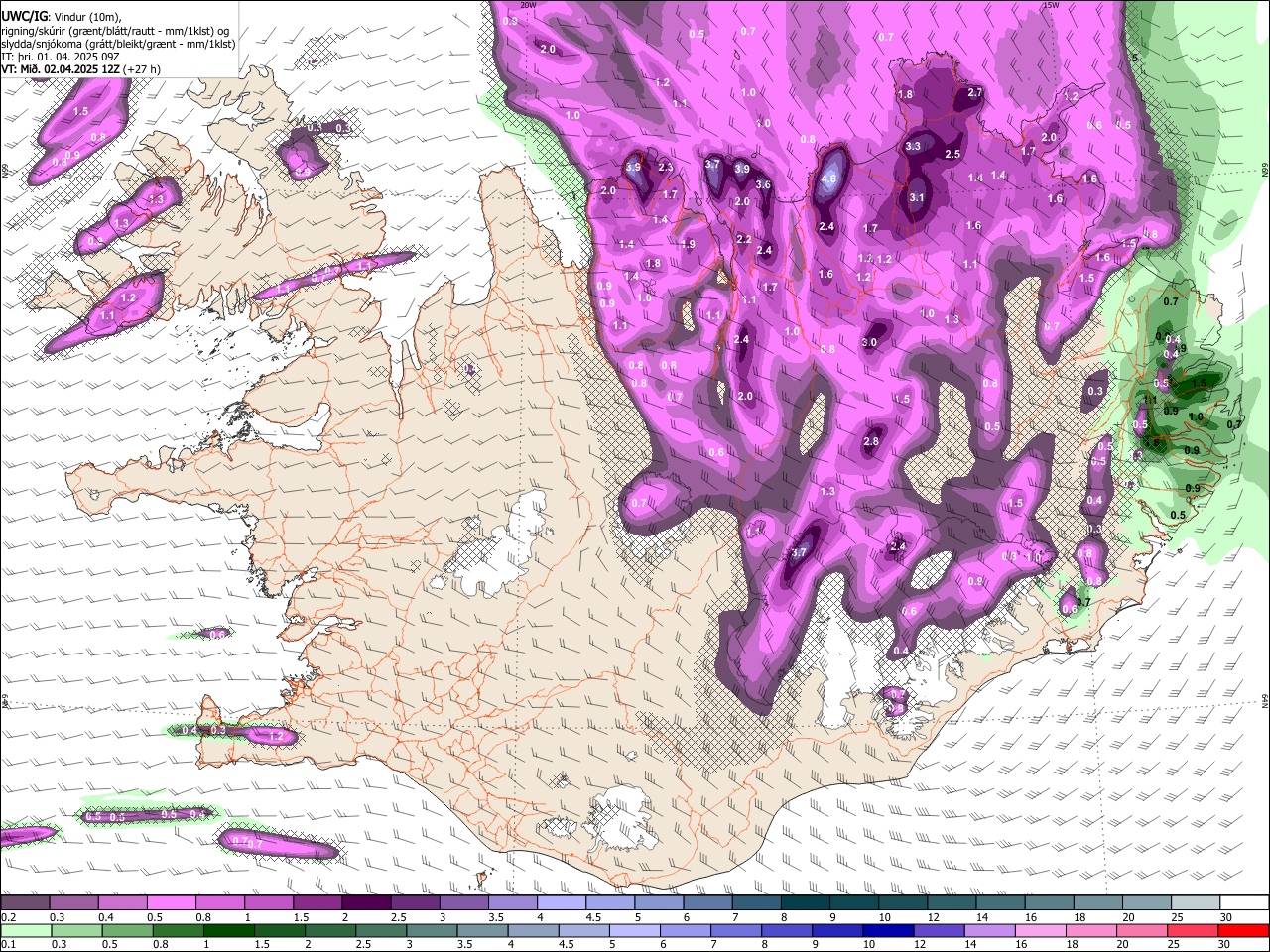Click the 2.2 value on the map
Viewport: 1270px width, 952px height.
click(x=744, y=239)
